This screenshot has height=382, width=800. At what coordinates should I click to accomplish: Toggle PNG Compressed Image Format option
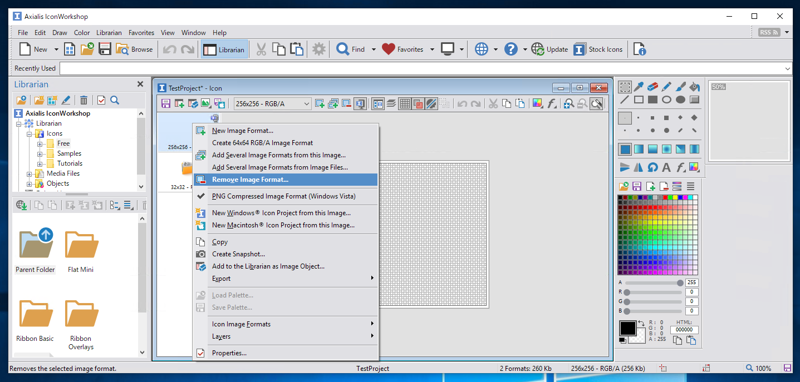[x=286, y=196]
